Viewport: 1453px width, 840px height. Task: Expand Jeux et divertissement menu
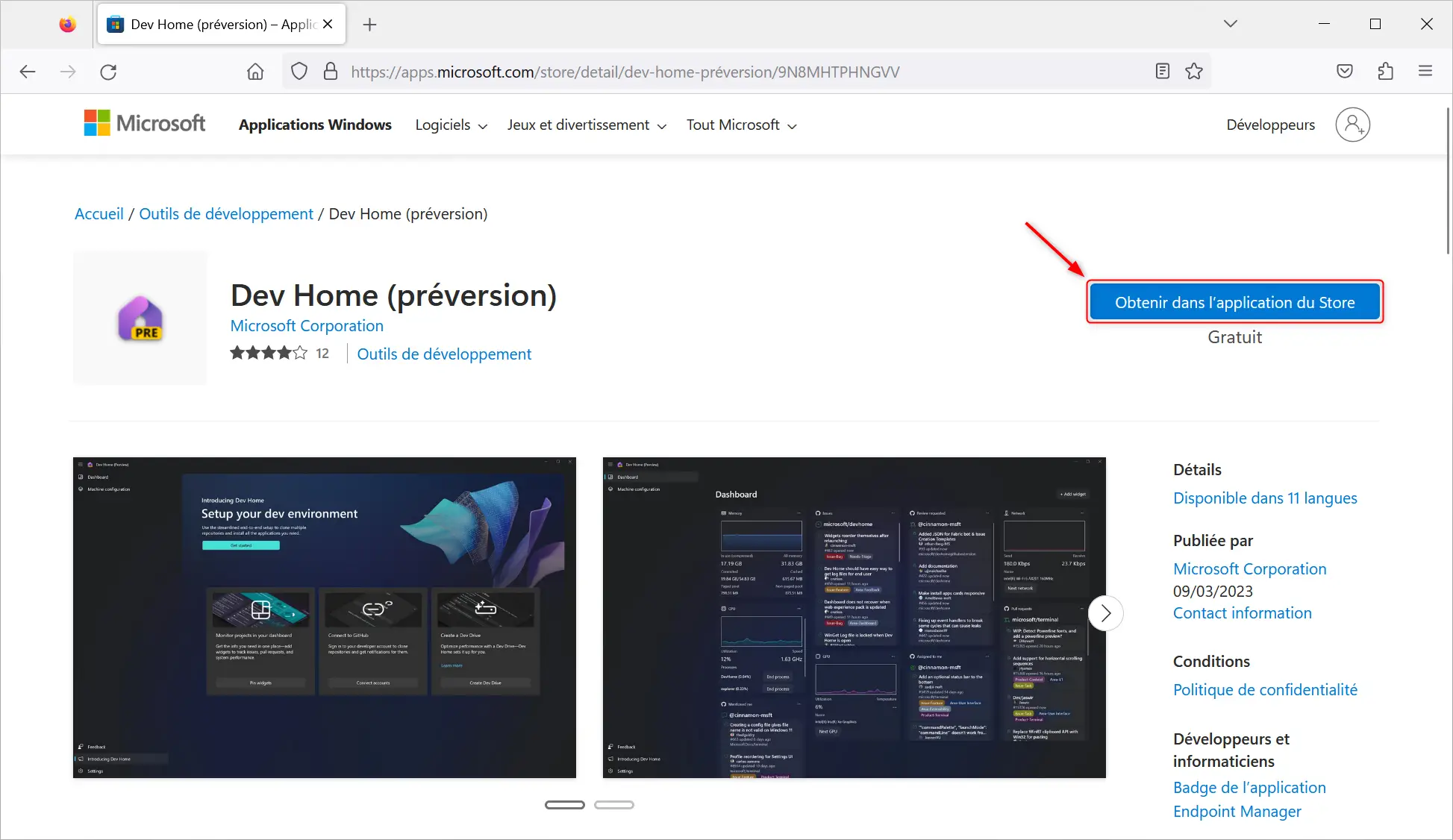[x=587, y=125]
